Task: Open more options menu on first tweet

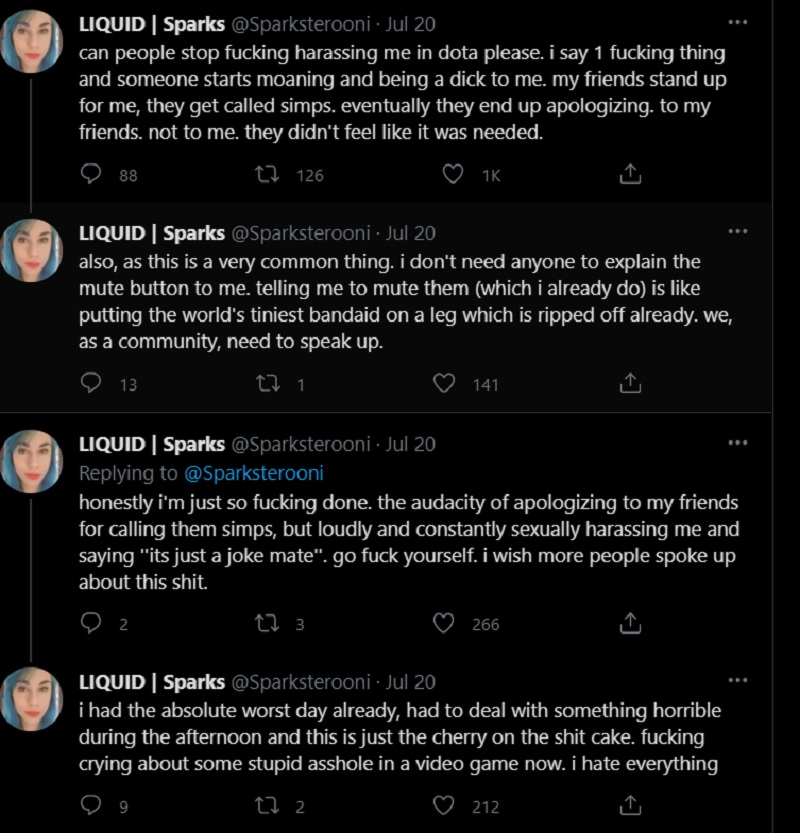Action: point(738,22)
